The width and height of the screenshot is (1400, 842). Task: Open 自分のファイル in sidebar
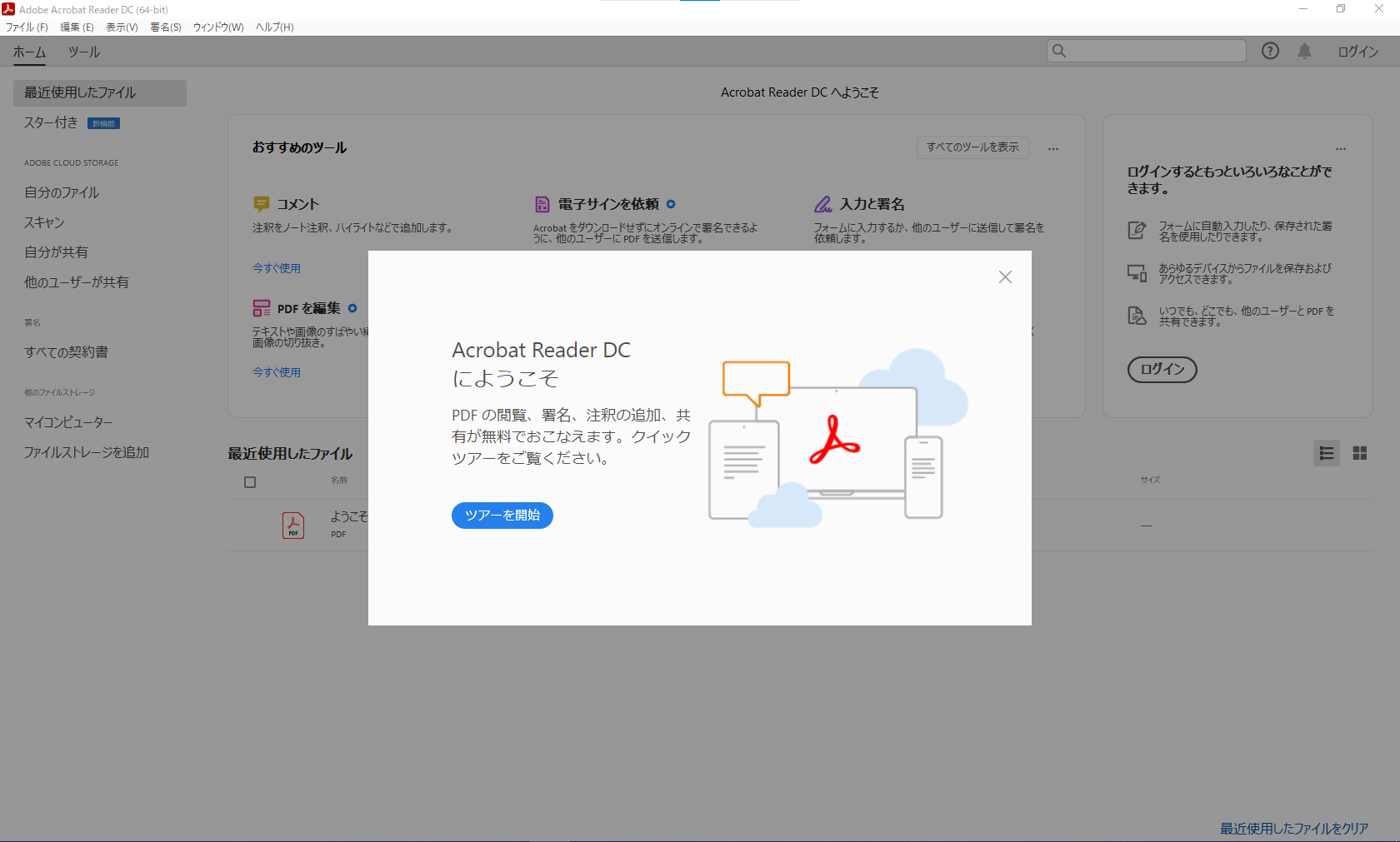coord(62,192)
